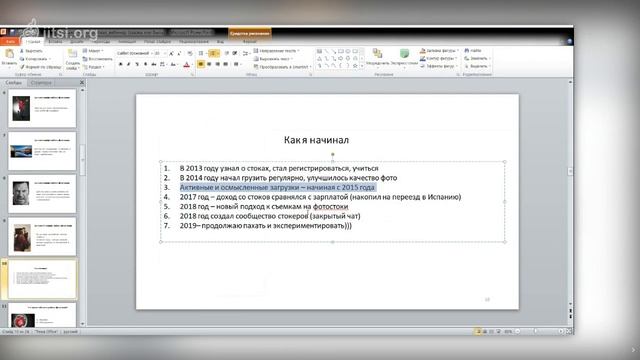This screenshot has width=640, height=360.
Task: Click the Paste (Вставить) icon
Action: [9, 54]
